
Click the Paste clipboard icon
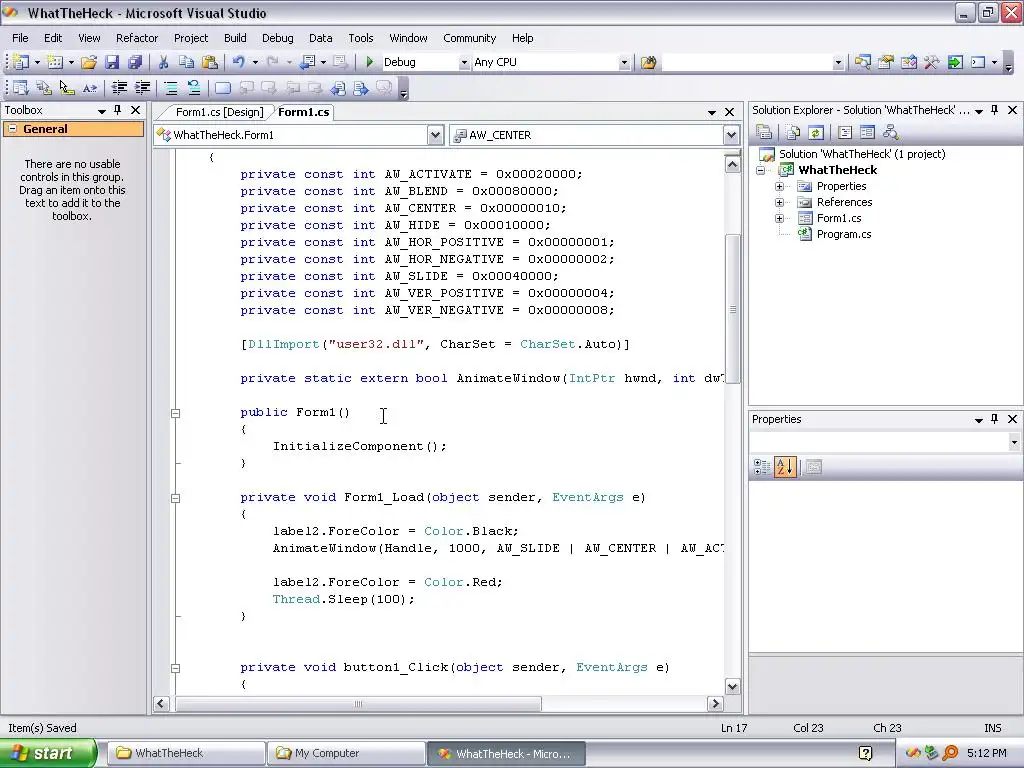pyautogui.click(x=210, y=62)
